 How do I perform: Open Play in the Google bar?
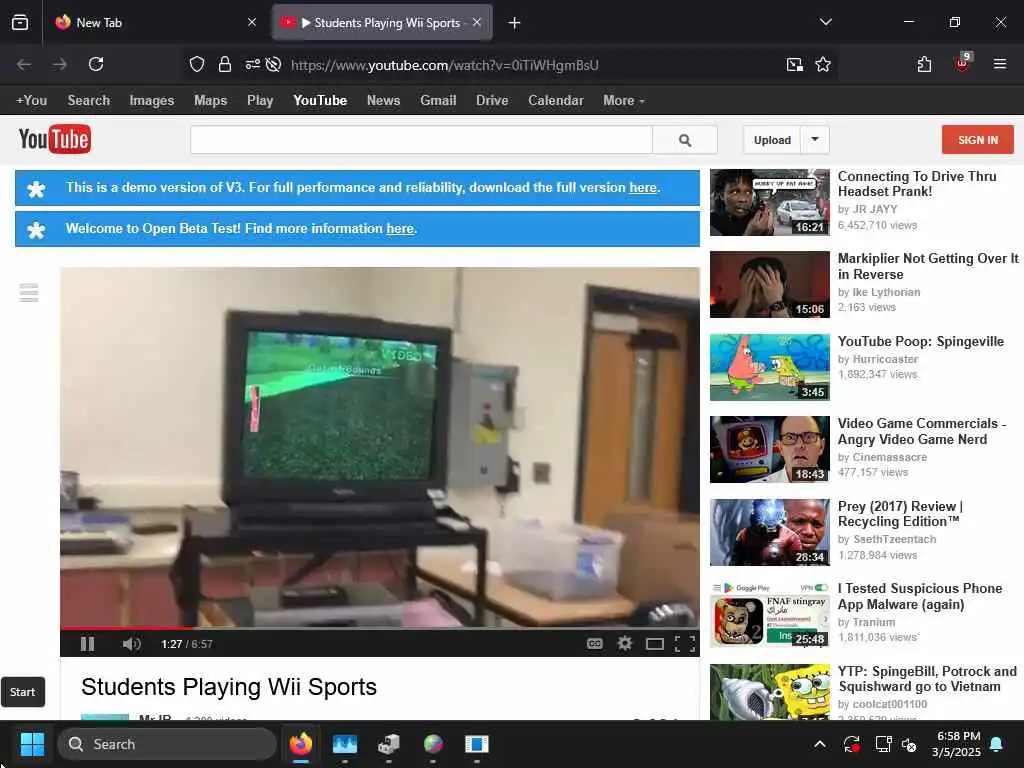click(x=260, y=101)
